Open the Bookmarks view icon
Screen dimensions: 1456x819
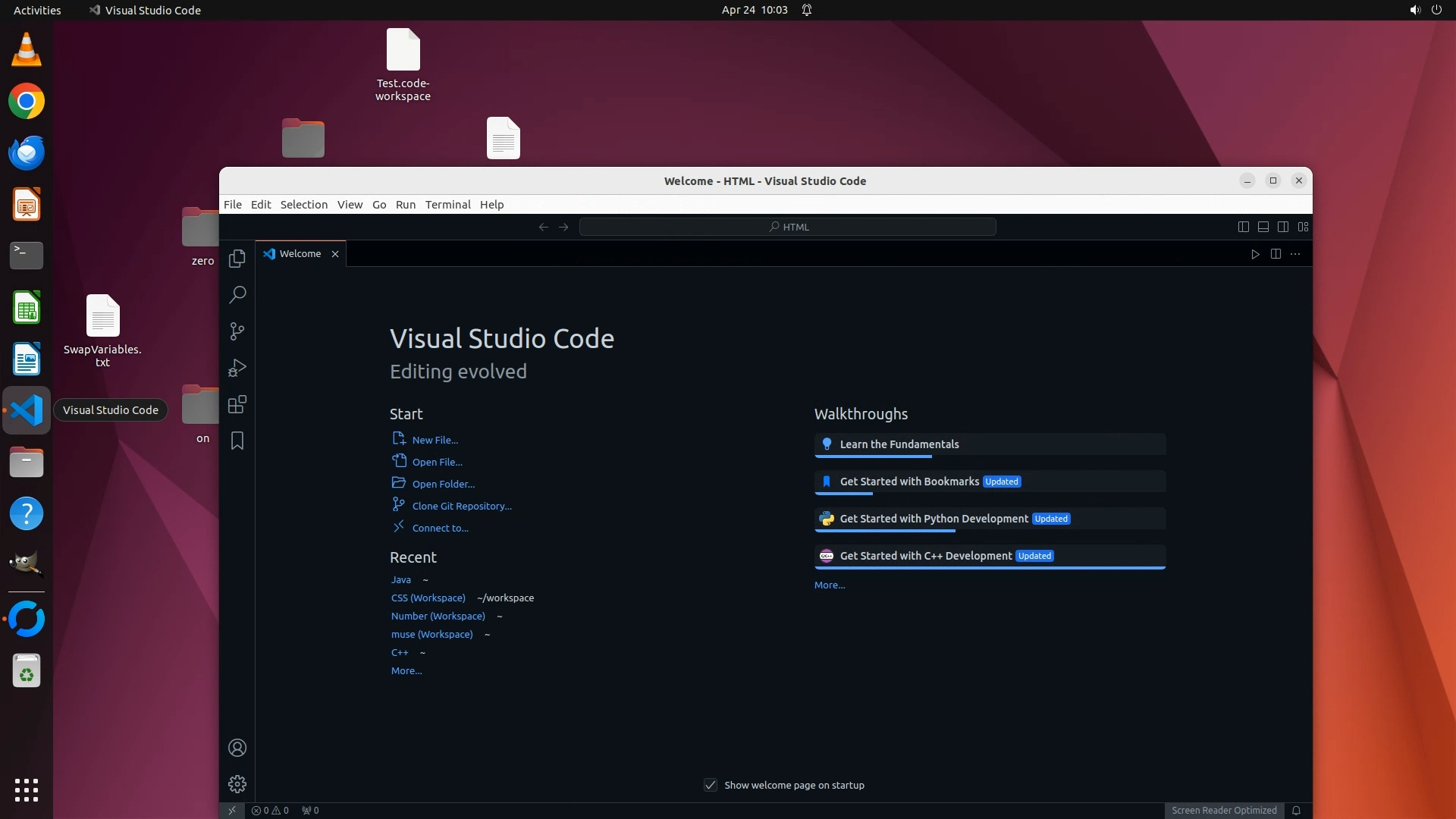click(x=237, y=441)
